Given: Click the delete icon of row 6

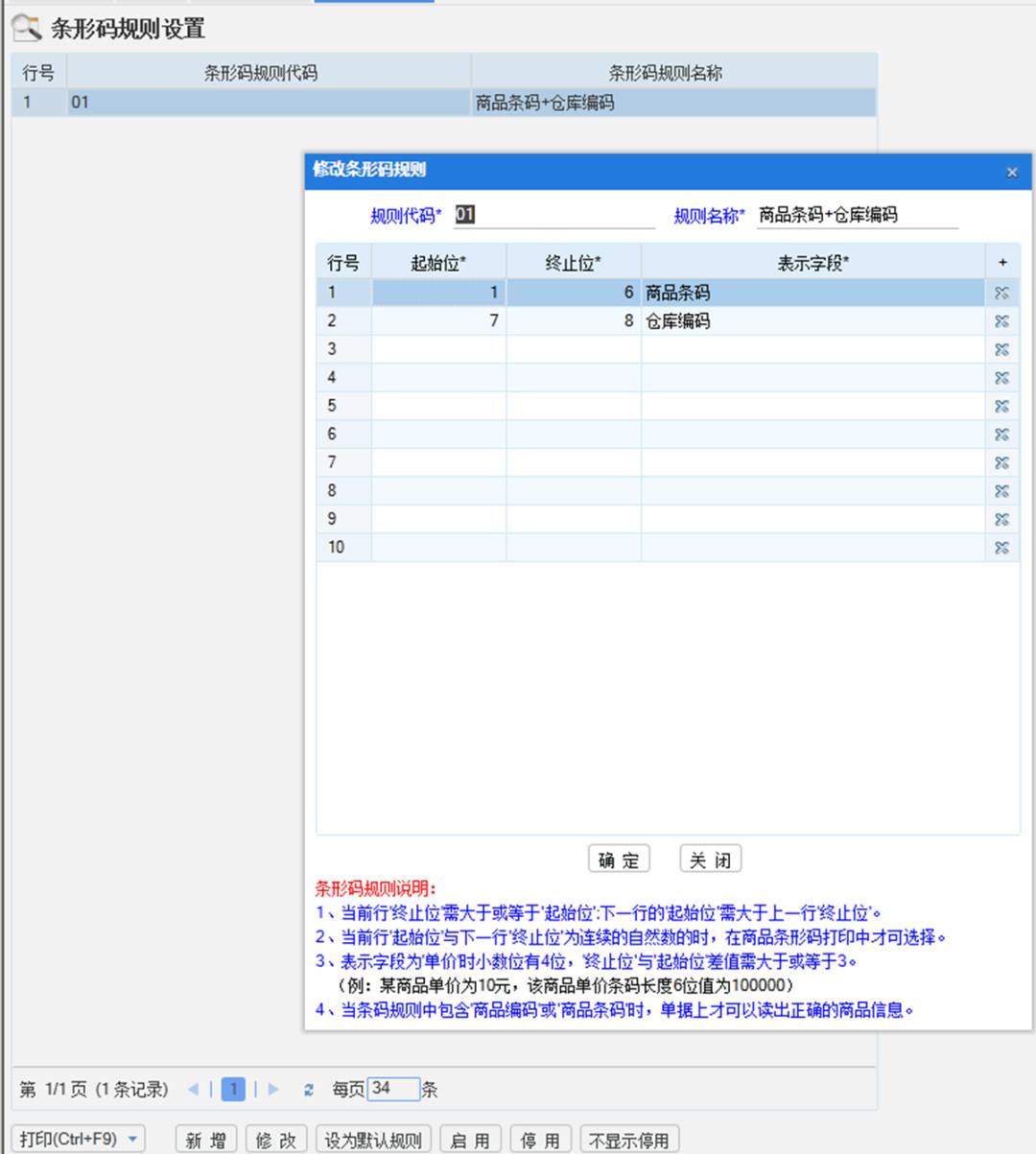Looking at the screenshot, I should tap(1001, 435).
